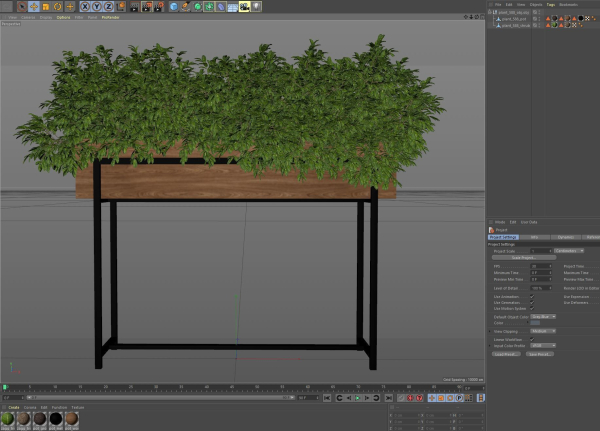Toggle the X axis lock icon

[x=85, y=7]
